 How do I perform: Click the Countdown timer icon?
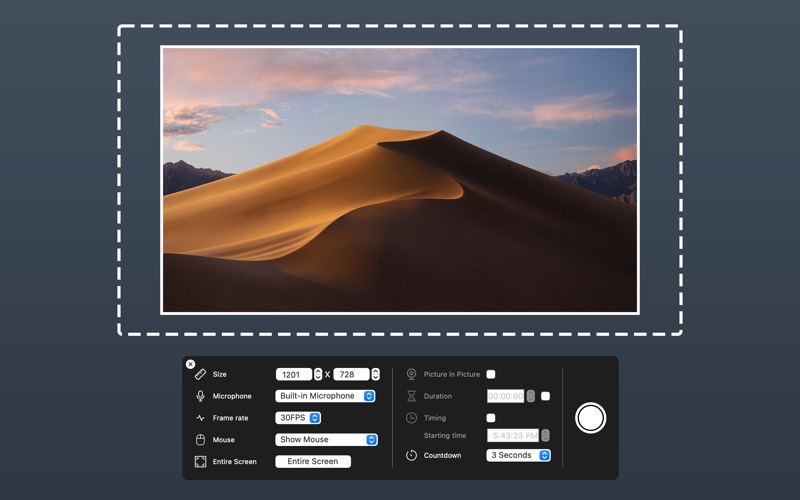point(411,455)
